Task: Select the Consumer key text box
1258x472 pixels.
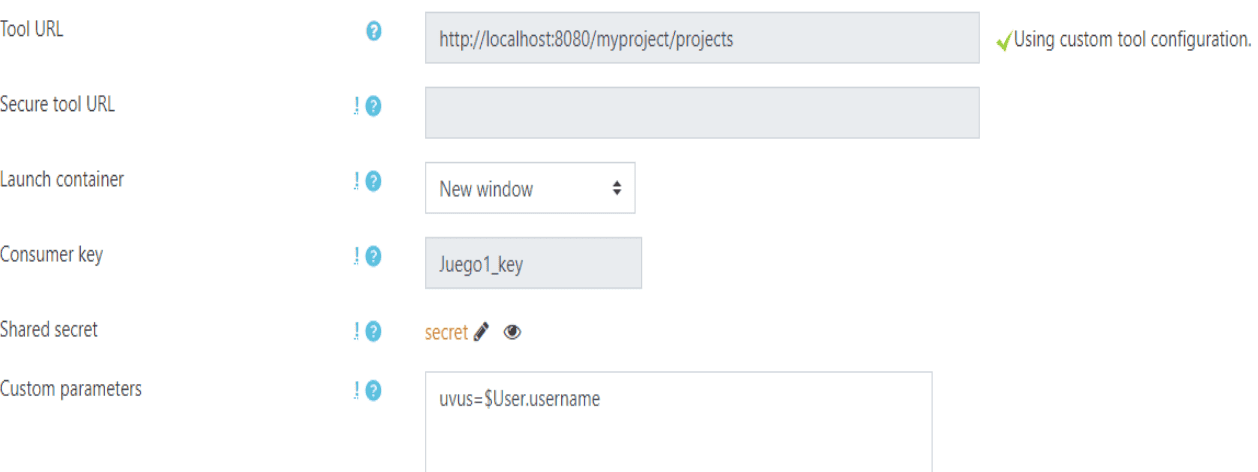Action: [x=533, y=263]
